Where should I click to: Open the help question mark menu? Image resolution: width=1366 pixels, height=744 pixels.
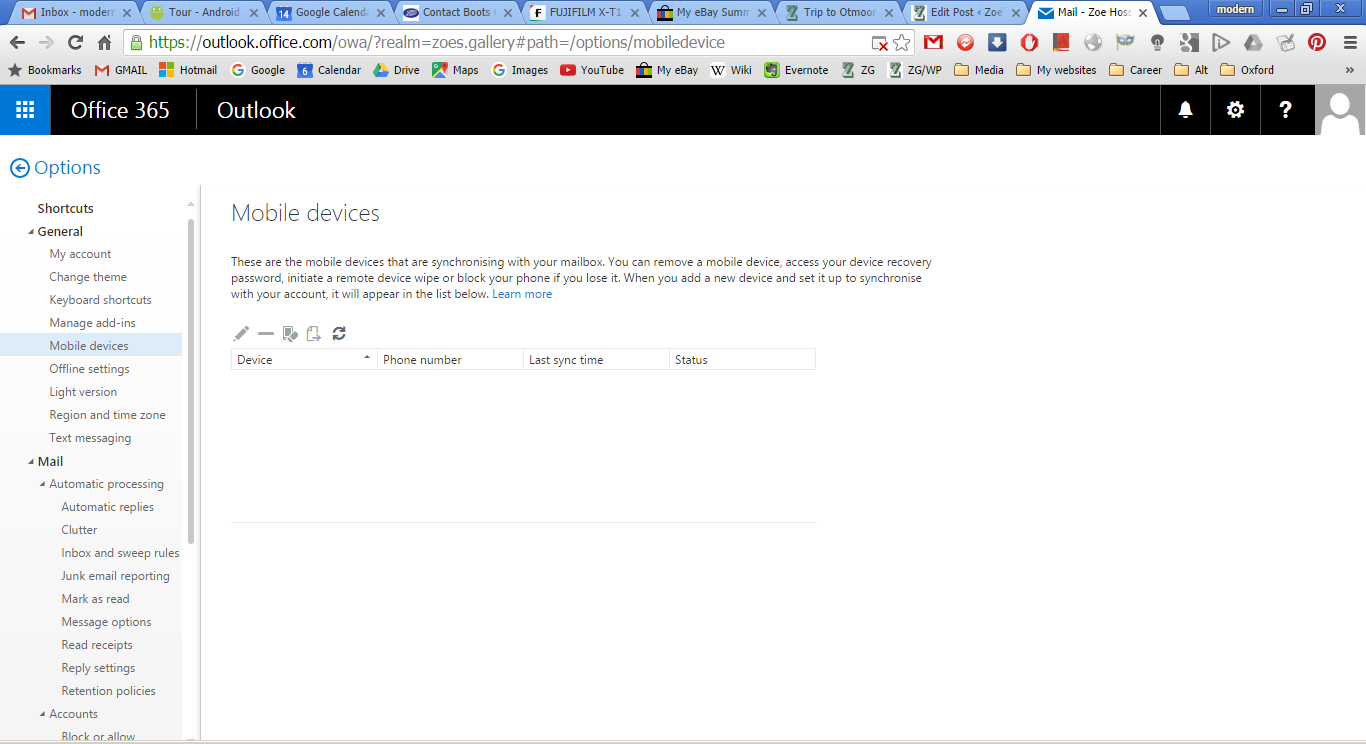1286,110
